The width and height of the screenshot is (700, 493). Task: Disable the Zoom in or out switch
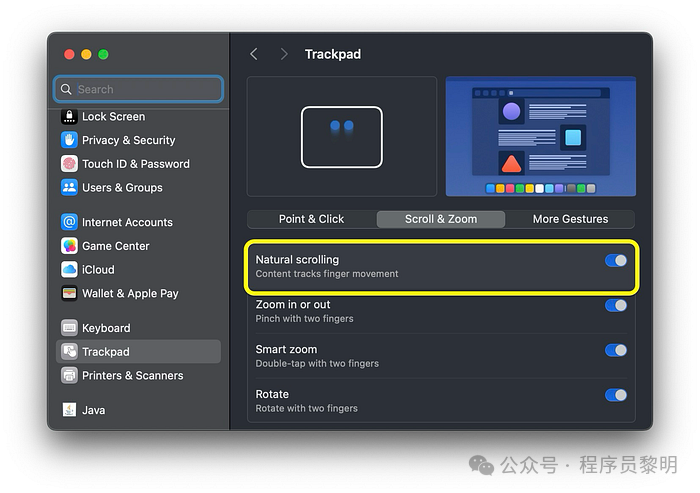pos(616,305)
